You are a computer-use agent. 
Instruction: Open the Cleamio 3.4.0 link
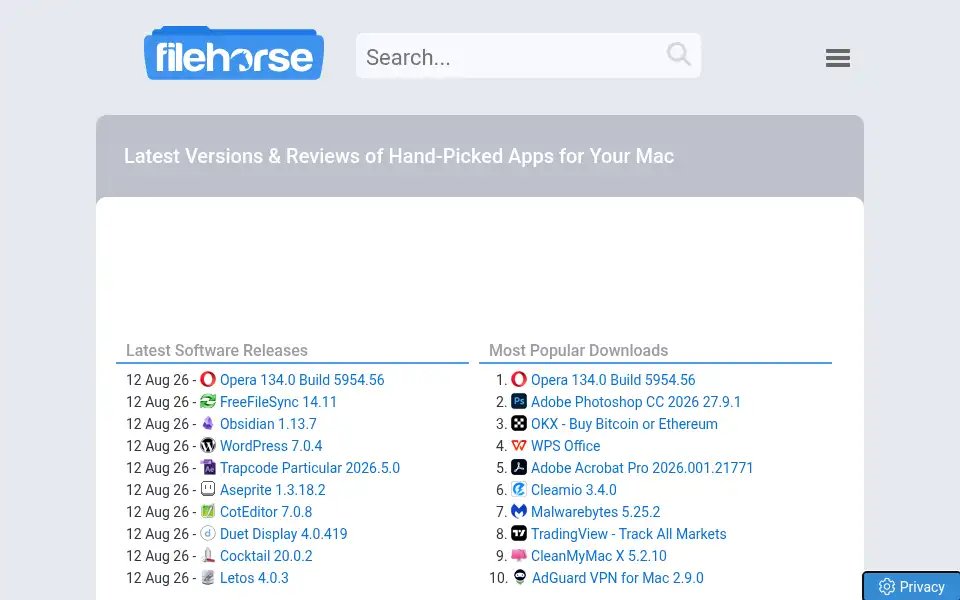(574, 490)
